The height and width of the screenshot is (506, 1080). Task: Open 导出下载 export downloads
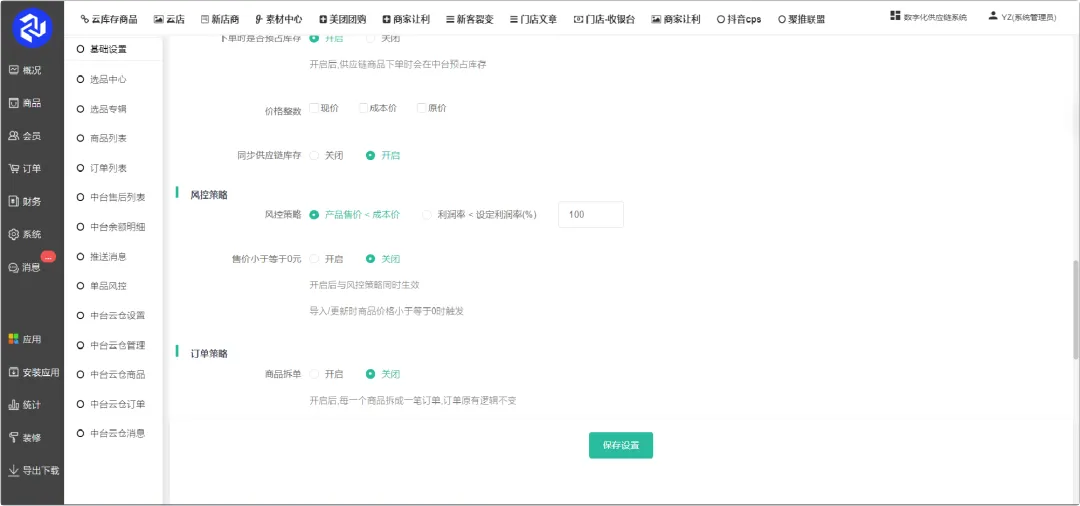(34, 471)
